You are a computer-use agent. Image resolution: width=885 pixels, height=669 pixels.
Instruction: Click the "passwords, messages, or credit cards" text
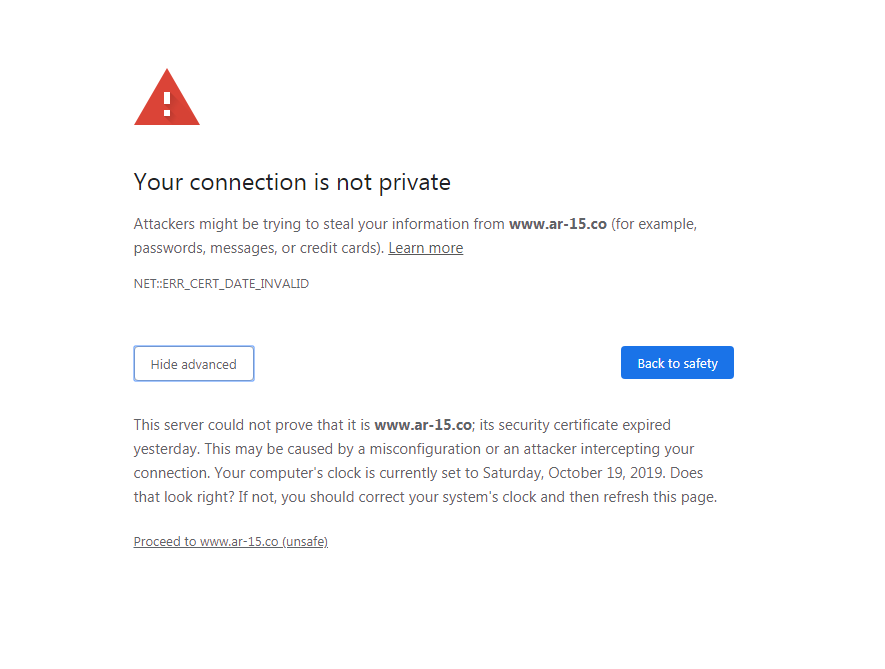[x=256, y=248]
